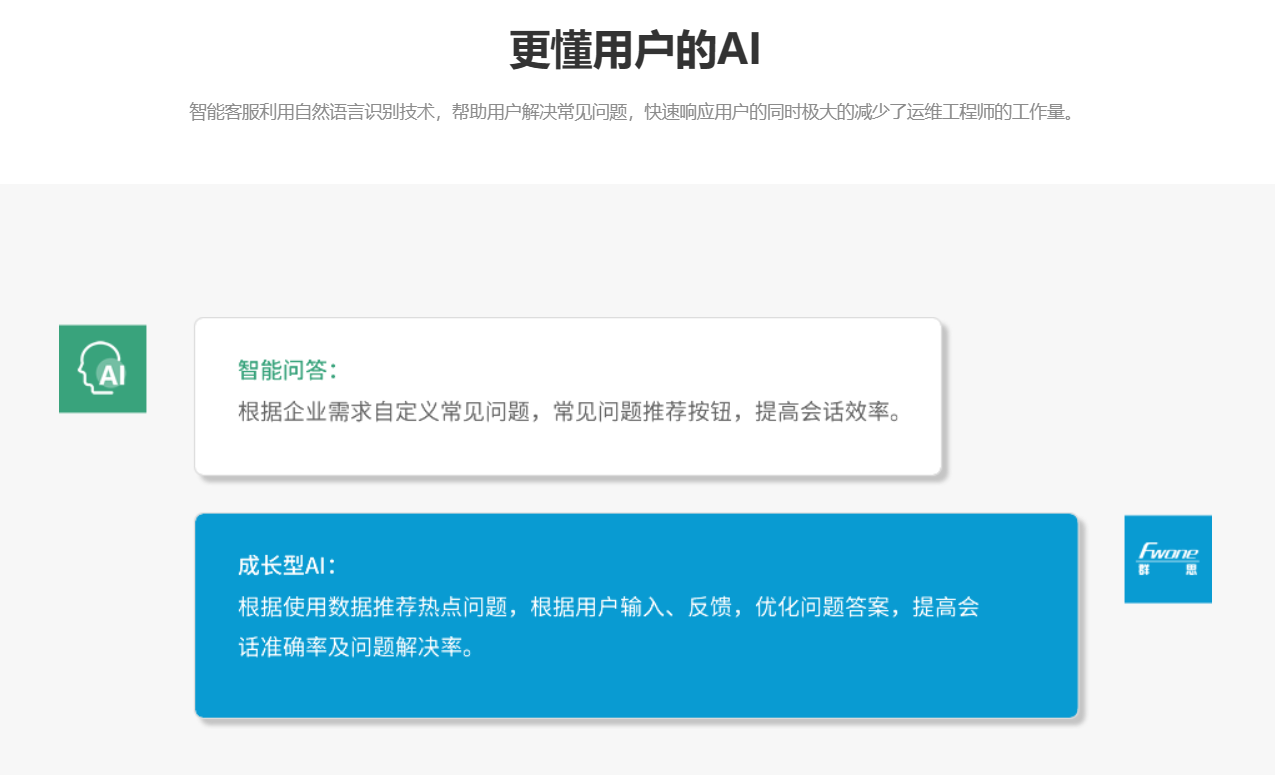
Task: Click the subtitle starting with 智能客服利用自然语言识别技术
Action: tap(632, 111)
